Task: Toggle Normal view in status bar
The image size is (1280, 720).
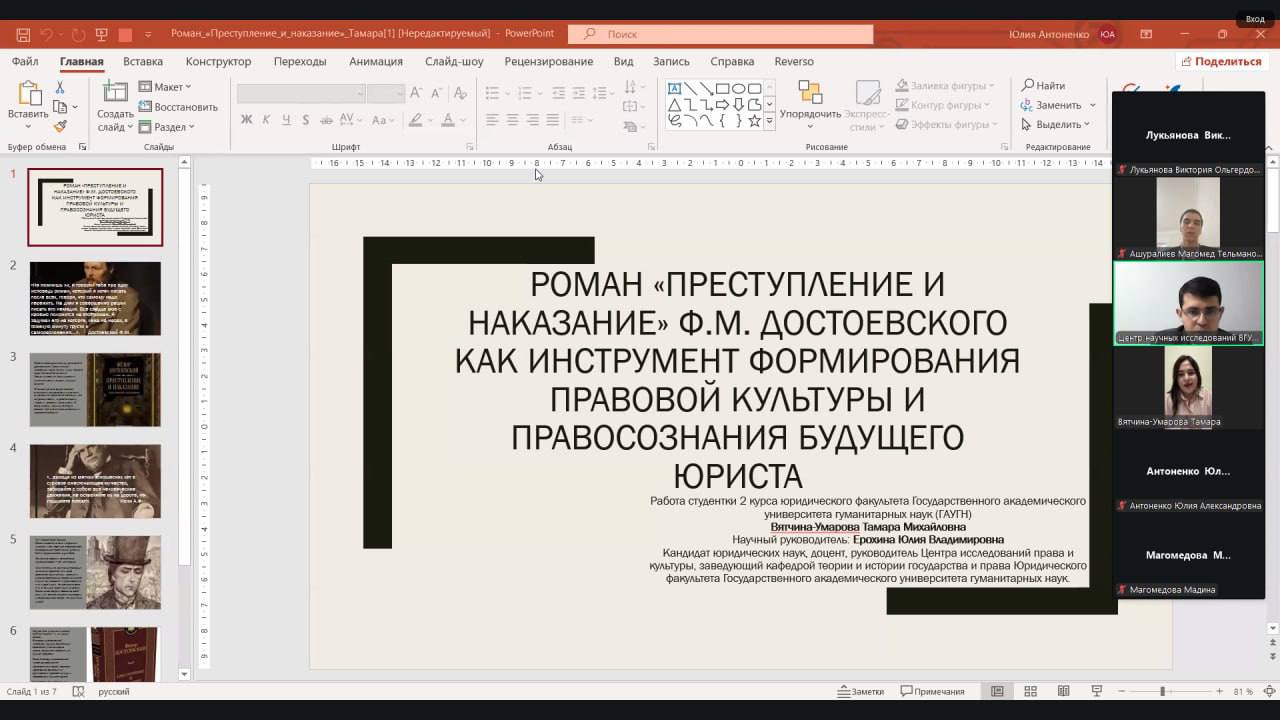Action: (x=997, y=691)
